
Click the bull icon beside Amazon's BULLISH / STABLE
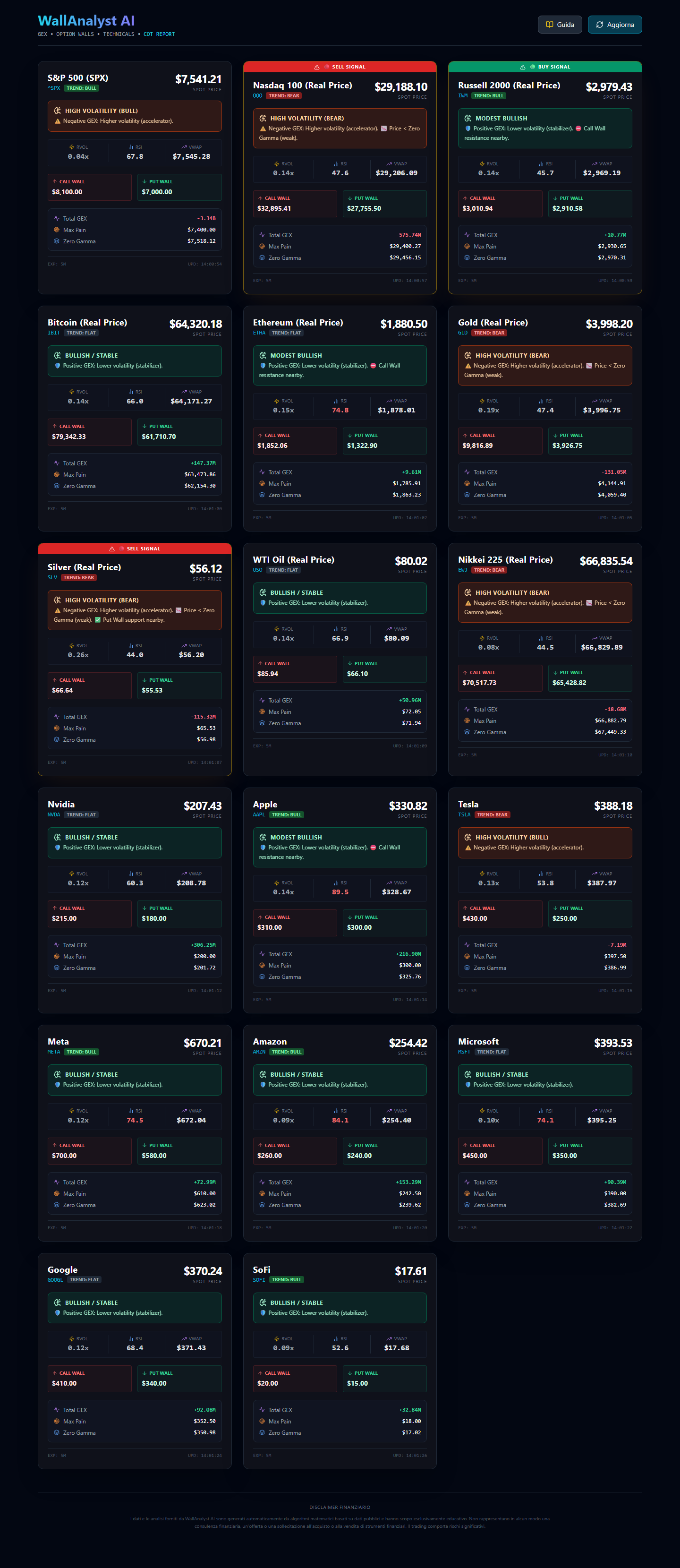[263, 1074]
